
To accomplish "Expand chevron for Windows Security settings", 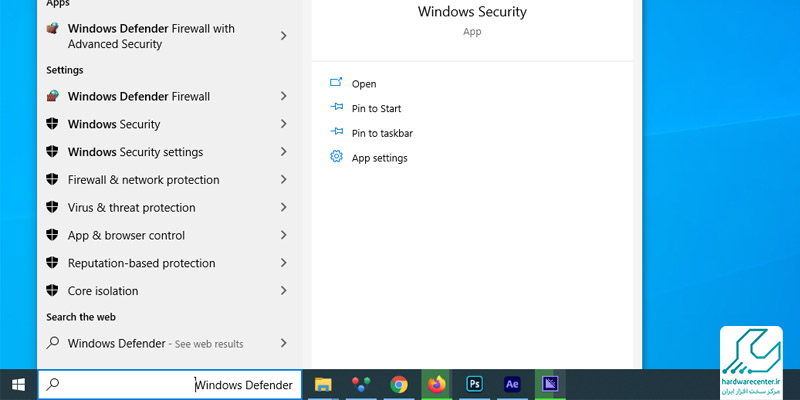I will click(284, 152).
